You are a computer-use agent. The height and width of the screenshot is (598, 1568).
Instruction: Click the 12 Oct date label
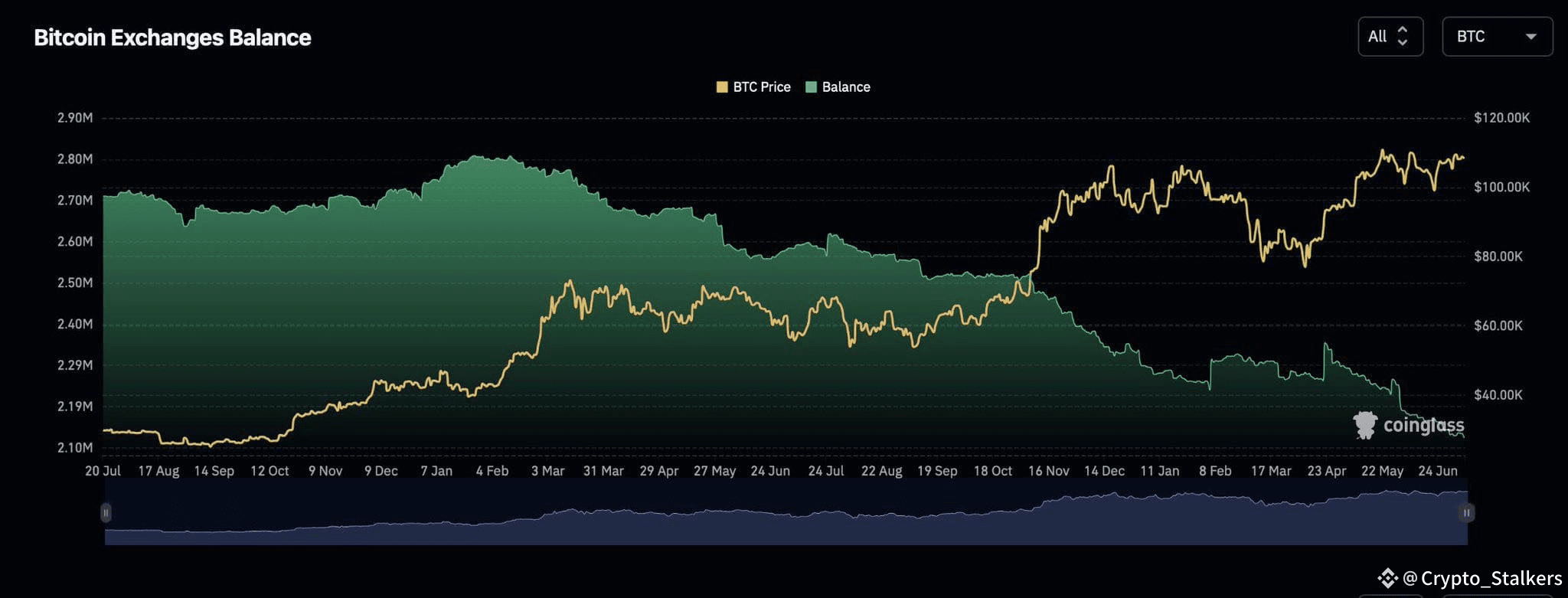269,471
